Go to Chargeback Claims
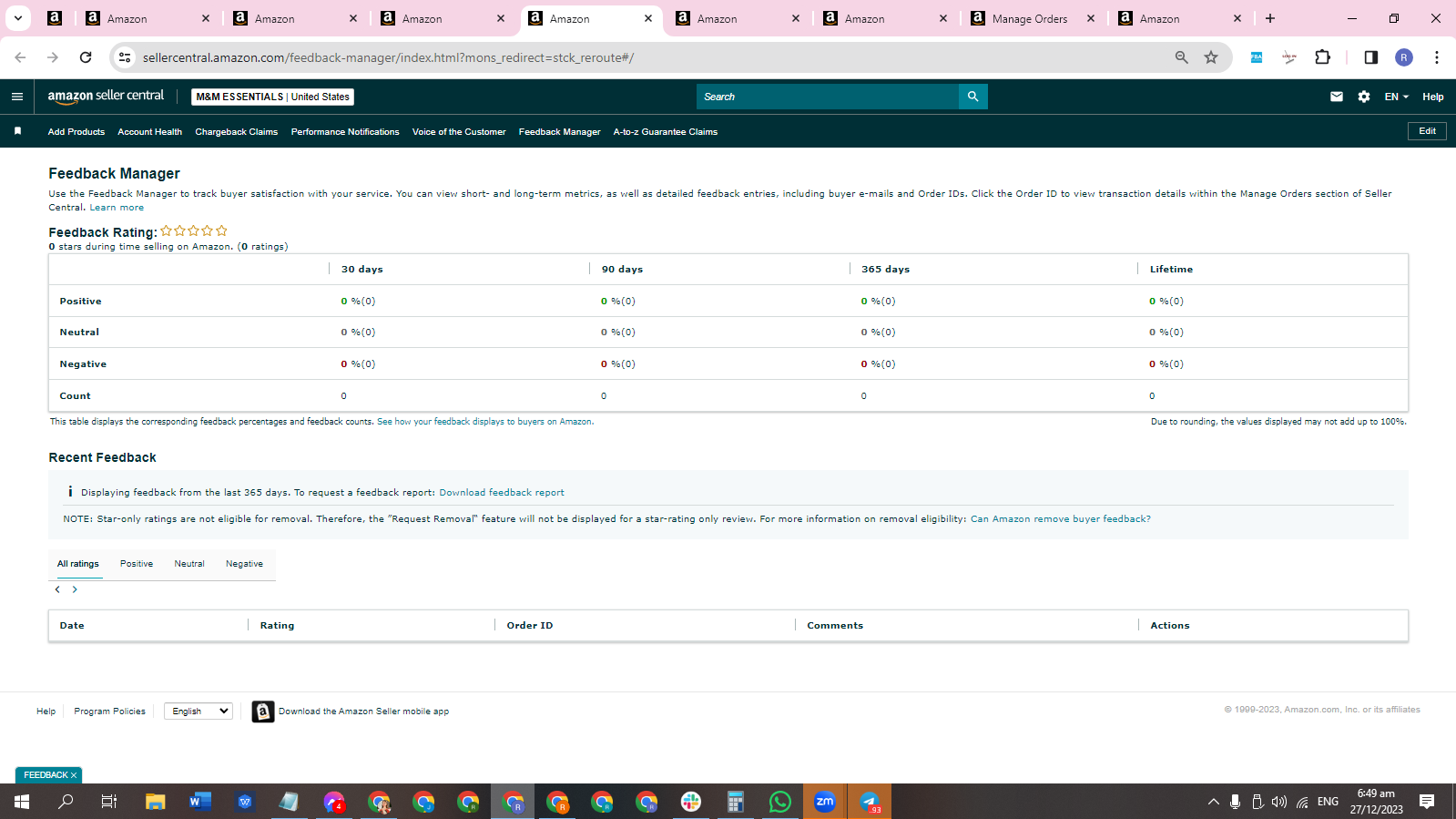This screenshot has width=1456, height=819. (x=237, y=132)
